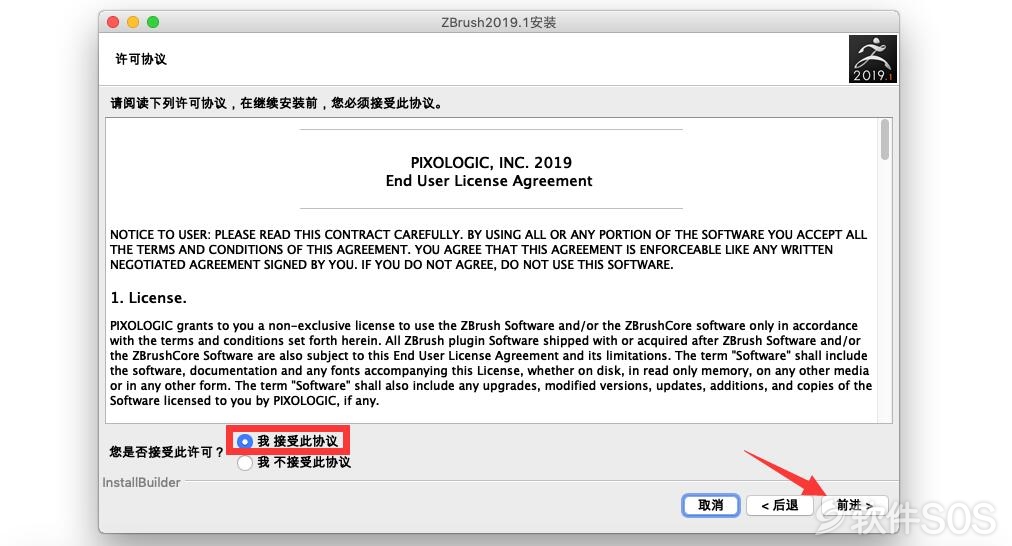Click the 许可协议 page title
The width and height of the screenshot is (1012, 546).
pyautogui.click(x=141, y=59)
